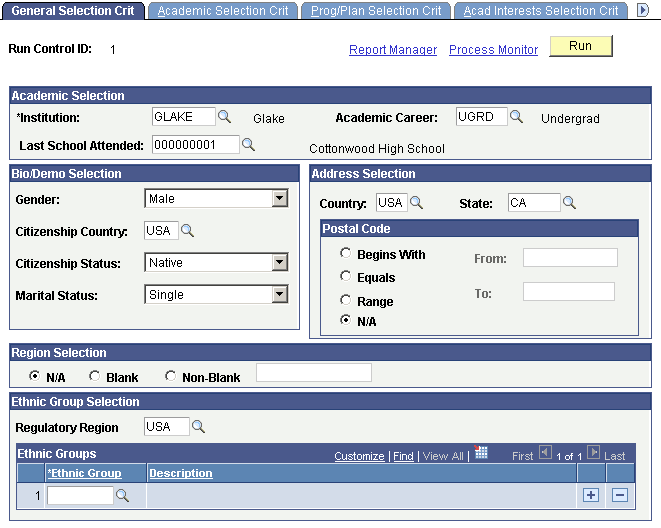Click the postal code From field
The image size is (661, 528).
[570, 257]
